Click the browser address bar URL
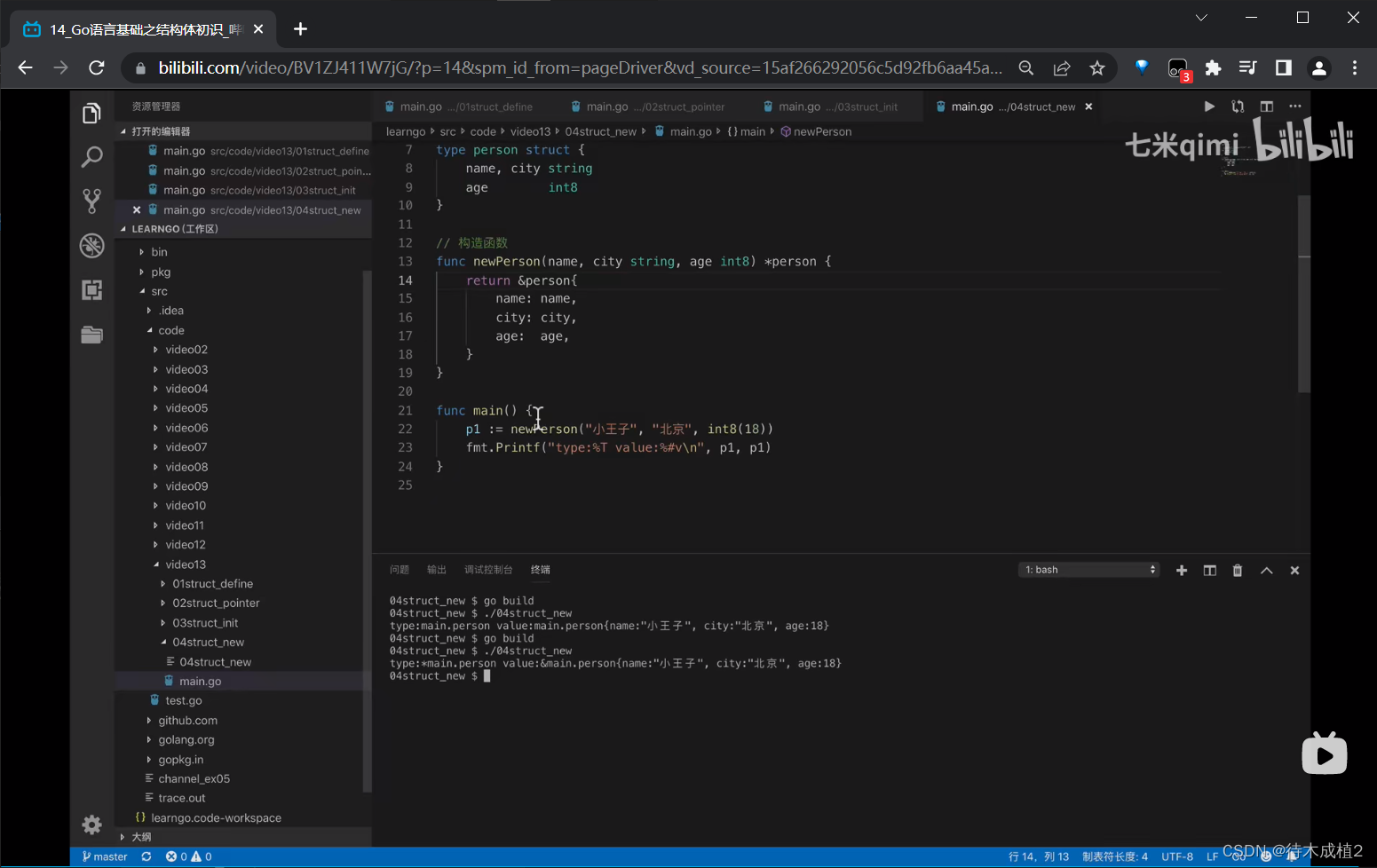 pyautogui.click(x=580, y=68)
